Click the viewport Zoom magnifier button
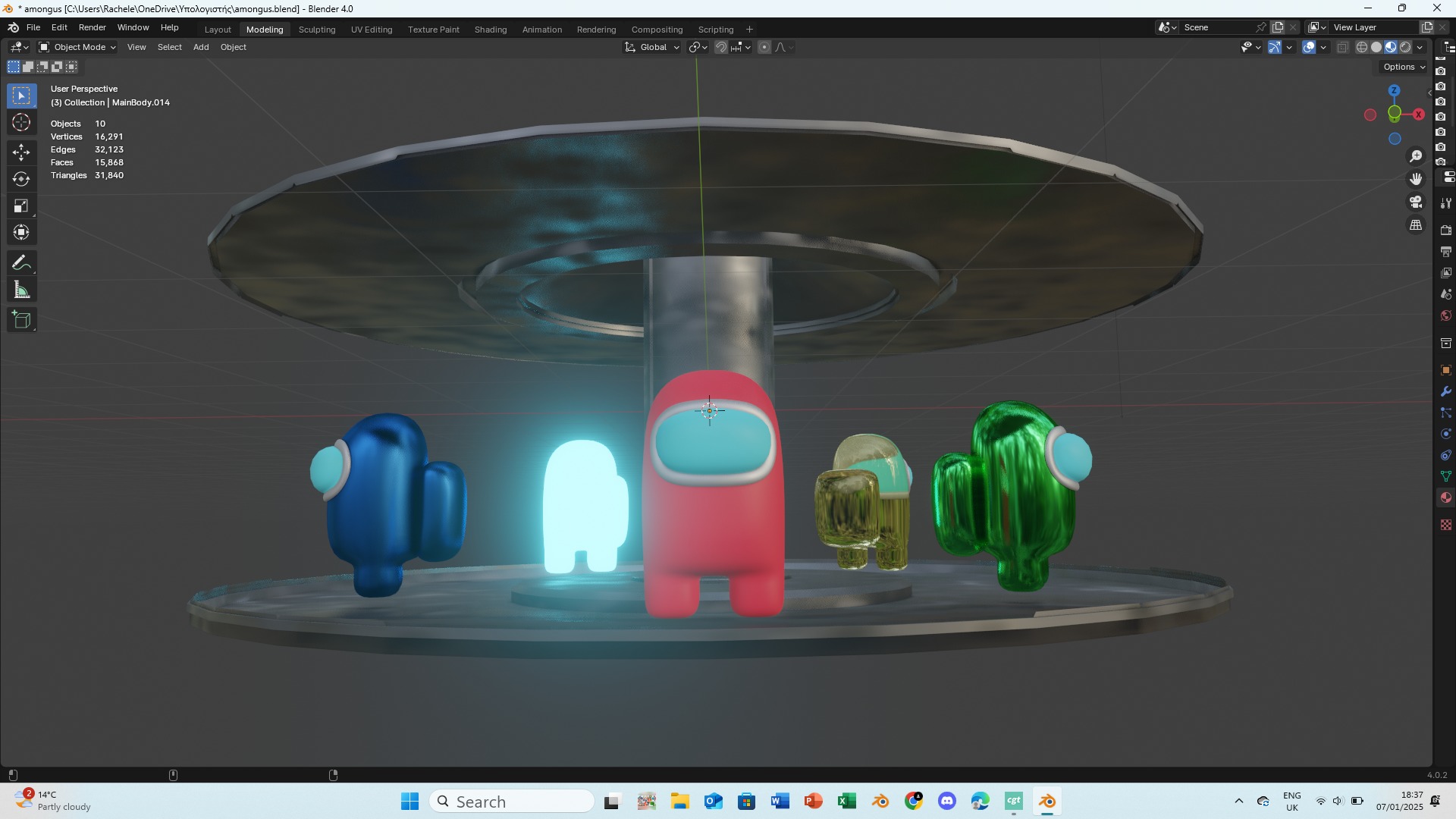This screenshot has width=1456, height=819. [1416, 156]
